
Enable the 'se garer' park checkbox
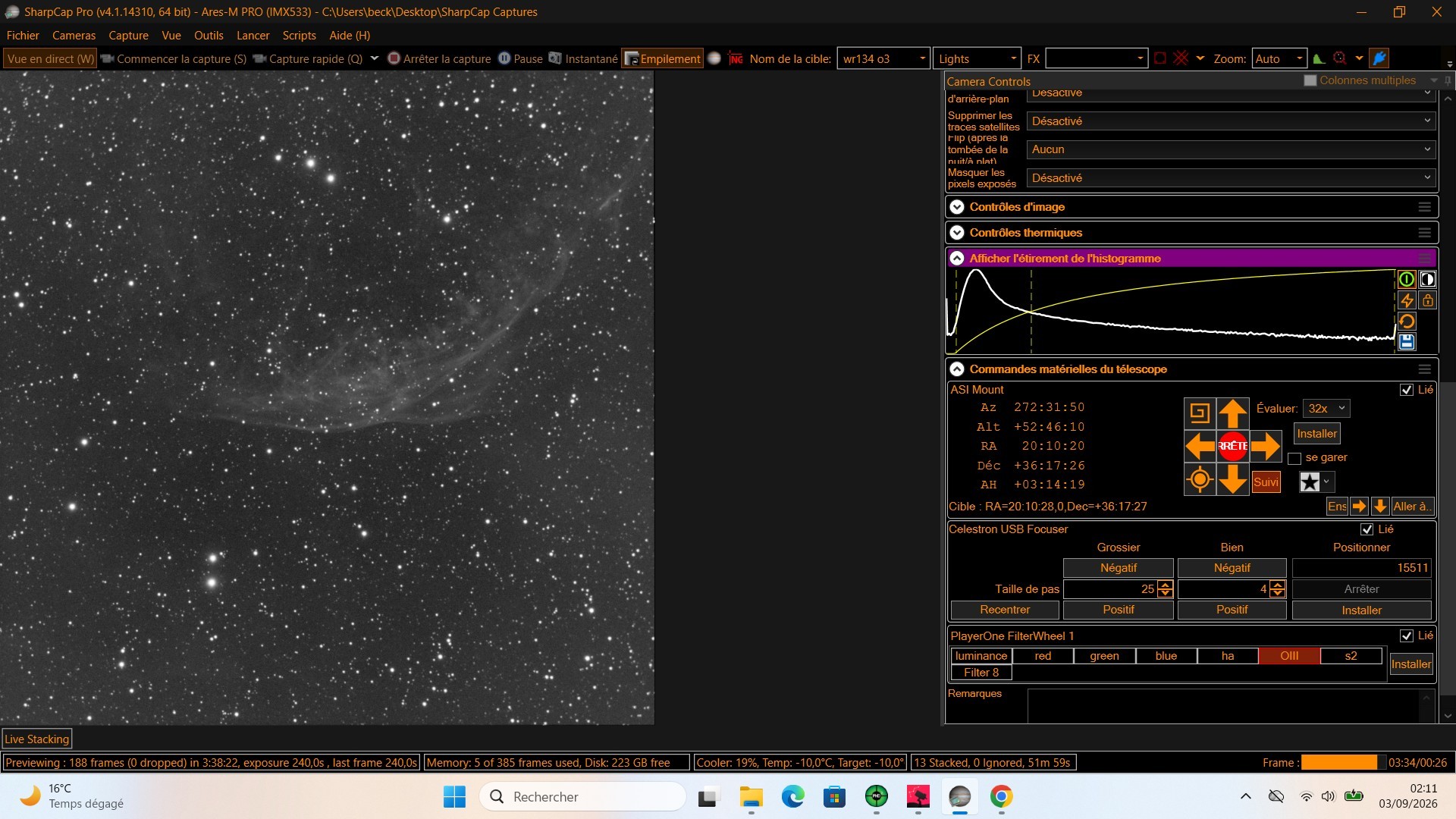click(1294, 458)
